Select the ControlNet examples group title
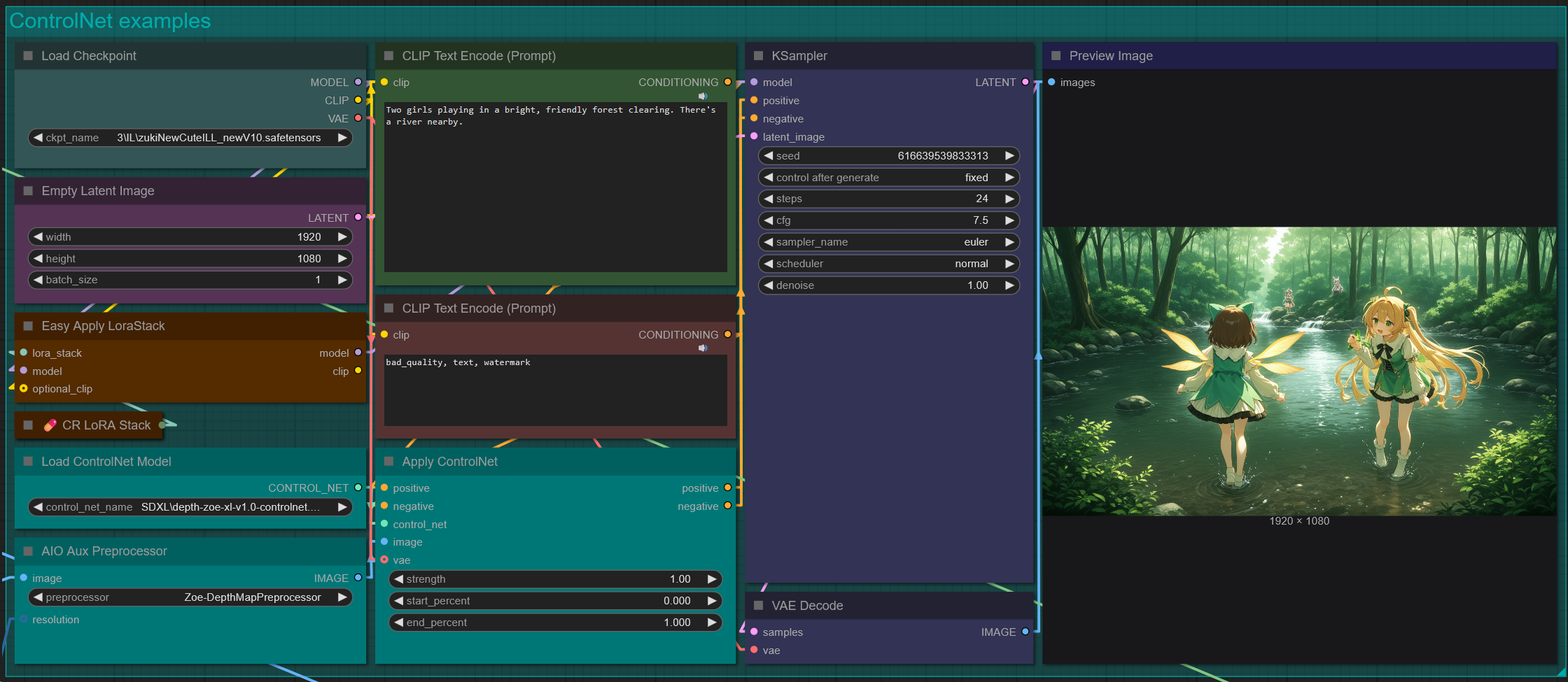1568x682 pixels. pos(110,21)
